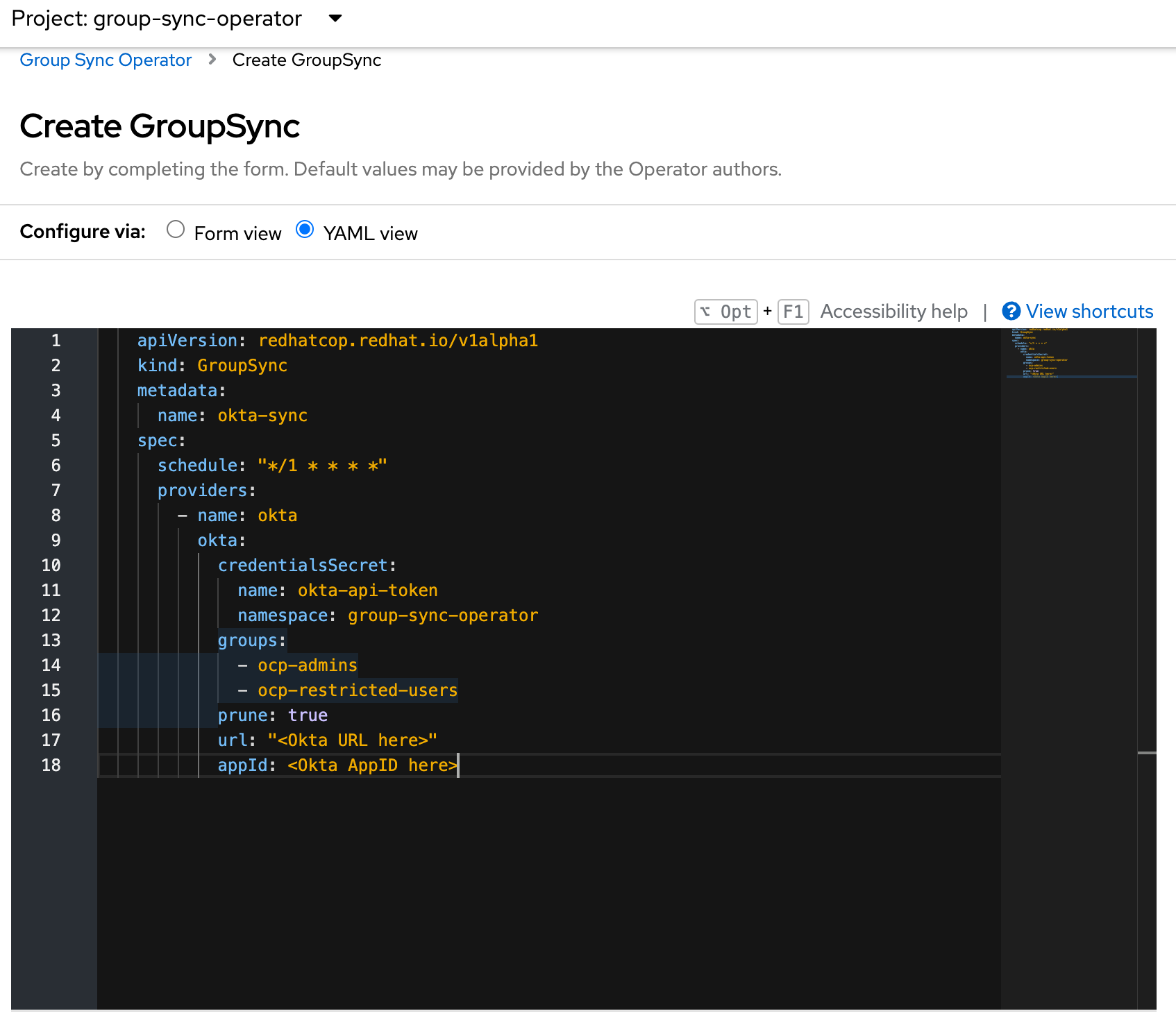
Task: Click the Opt shortcut badge
Action: click(x=725, y=311)
